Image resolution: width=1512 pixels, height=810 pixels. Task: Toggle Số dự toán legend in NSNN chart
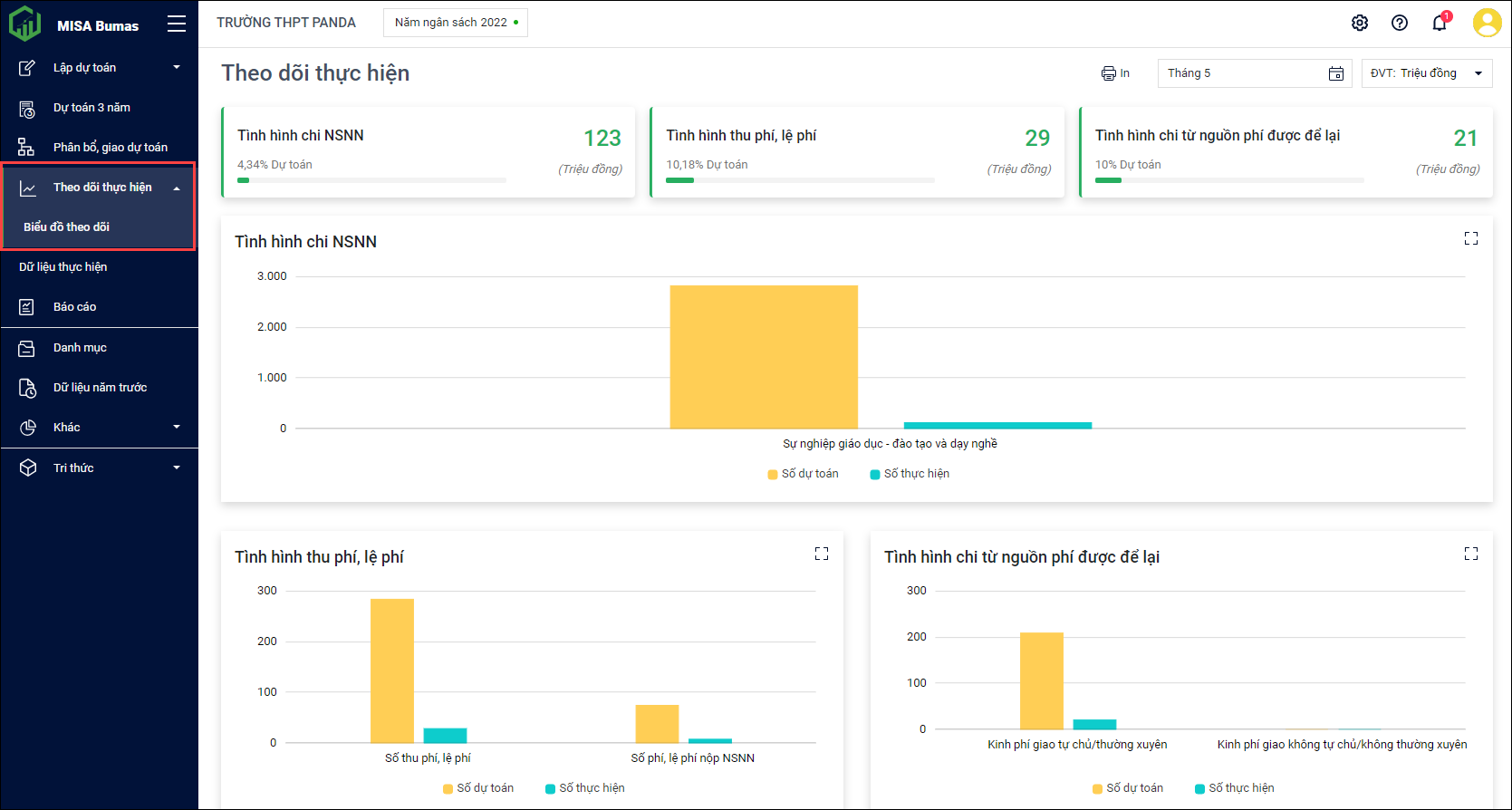tap(803, 474)
